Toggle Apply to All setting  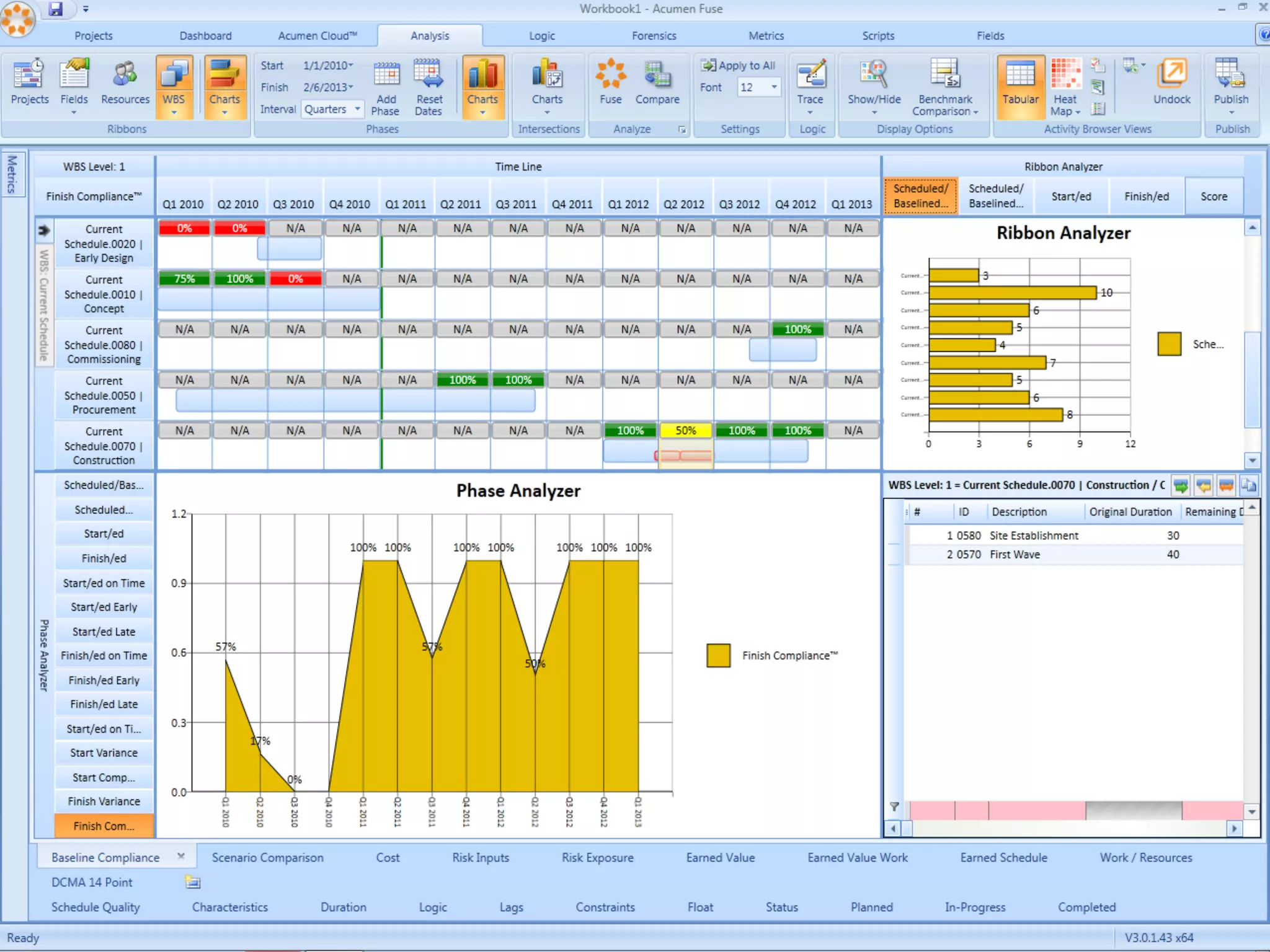pos(738,65)
